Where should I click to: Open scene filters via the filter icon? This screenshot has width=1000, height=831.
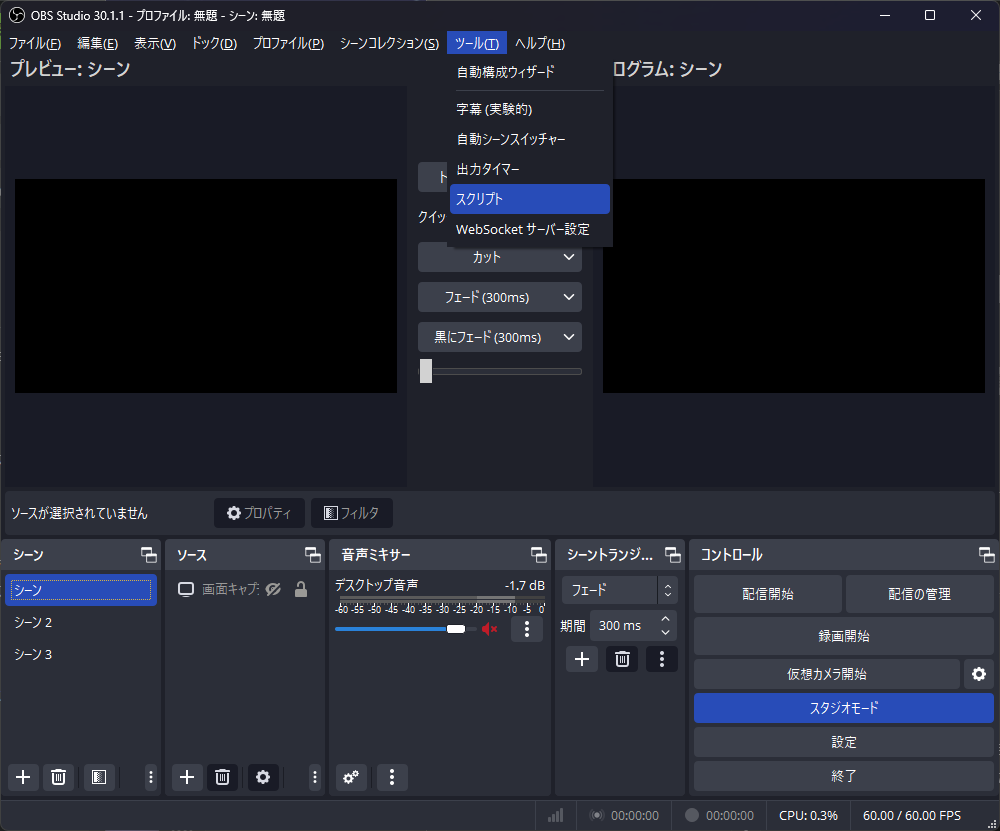tap(97, 777)
